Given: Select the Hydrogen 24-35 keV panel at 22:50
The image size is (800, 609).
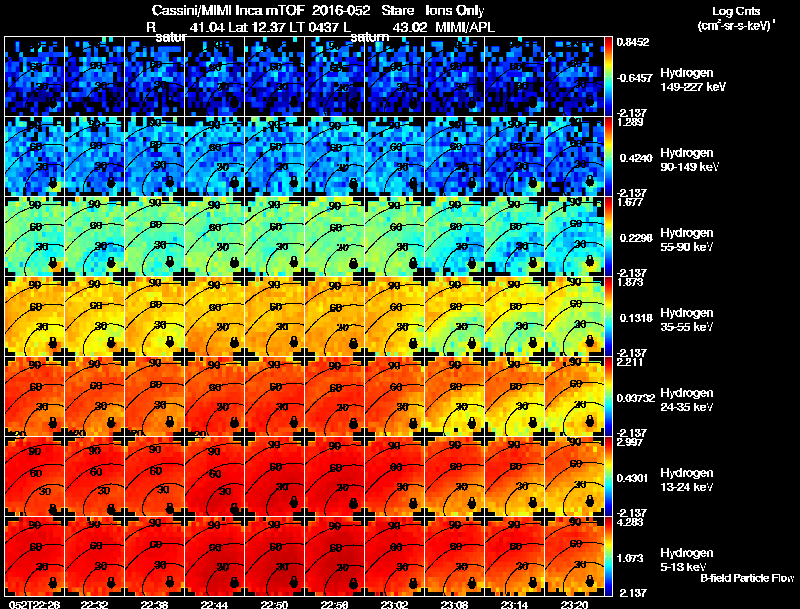Looking at the screenshot, I should [x=274, y=397].
